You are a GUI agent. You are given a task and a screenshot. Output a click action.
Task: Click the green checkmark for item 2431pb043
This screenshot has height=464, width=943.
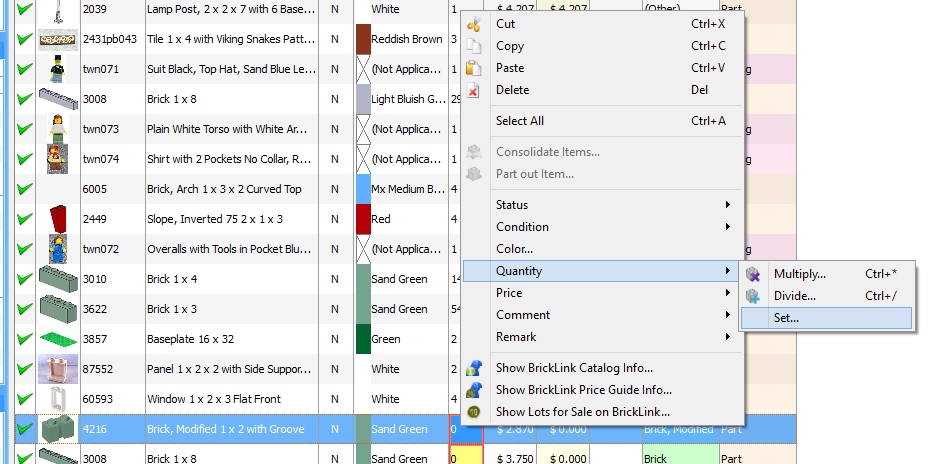(25, 39)
